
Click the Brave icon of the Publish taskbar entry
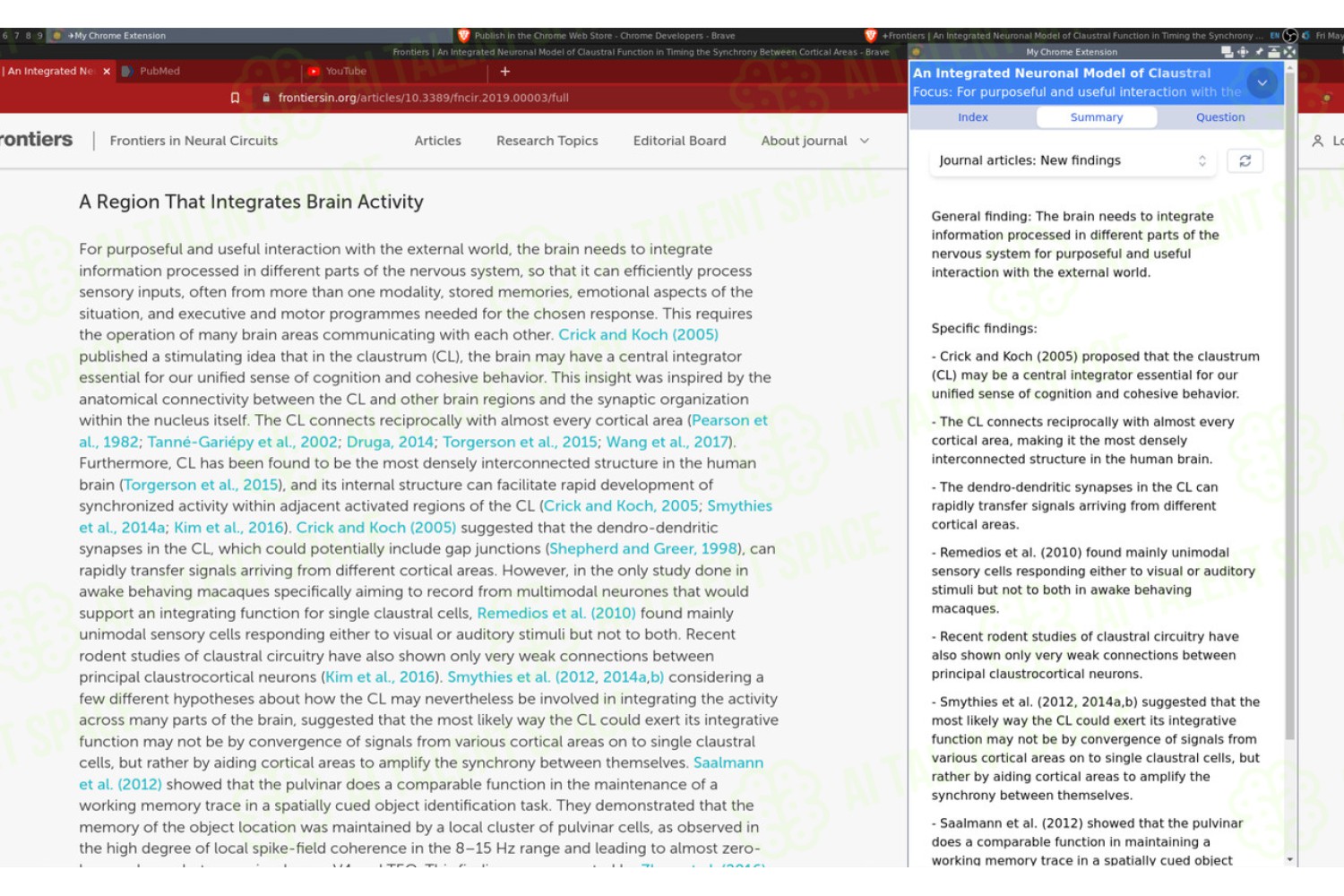463,36
